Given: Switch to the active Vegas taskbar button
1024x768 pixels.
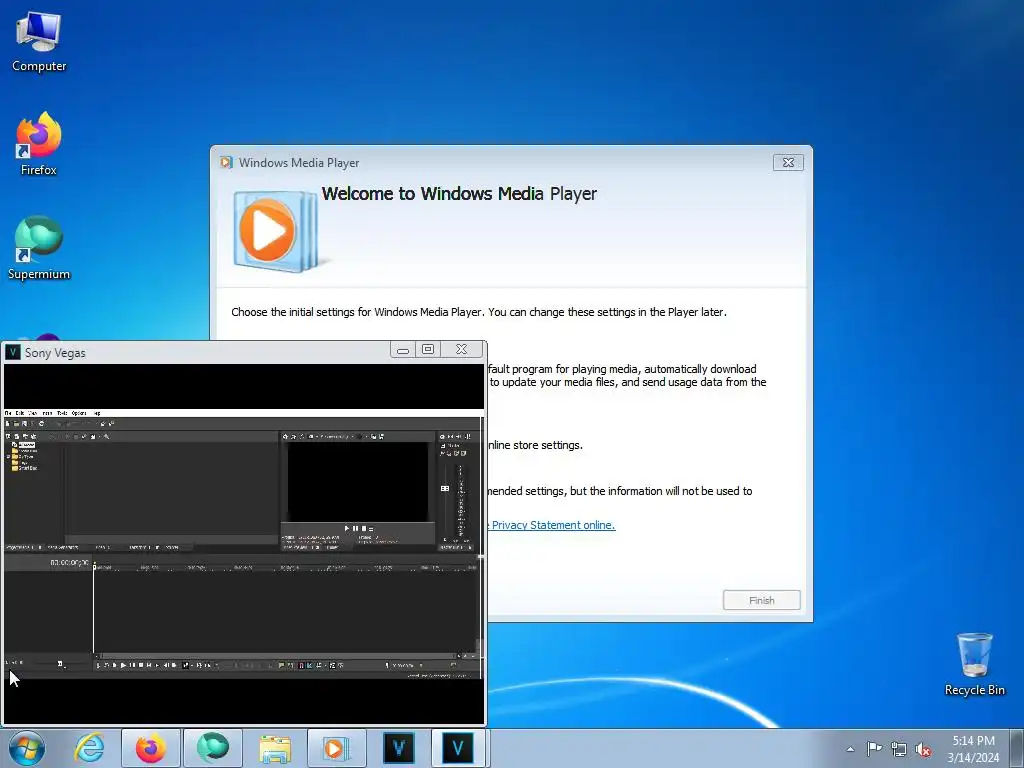Looking at the screenshot, I should coord(458,748).
